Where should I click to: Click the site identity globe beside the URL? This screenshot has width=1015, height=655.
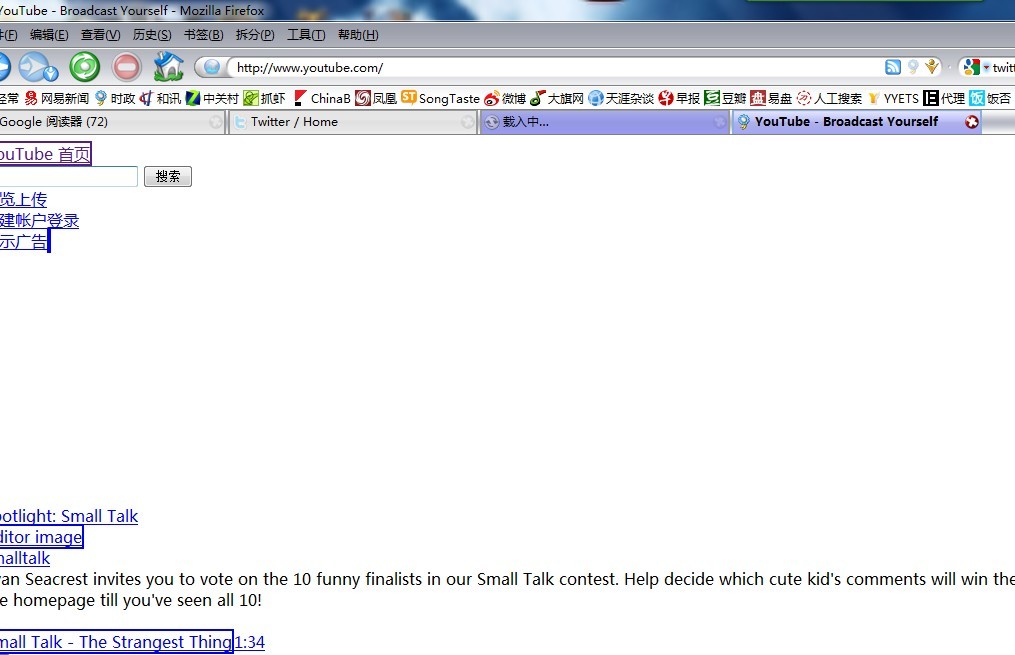click(x=212, y=67)
